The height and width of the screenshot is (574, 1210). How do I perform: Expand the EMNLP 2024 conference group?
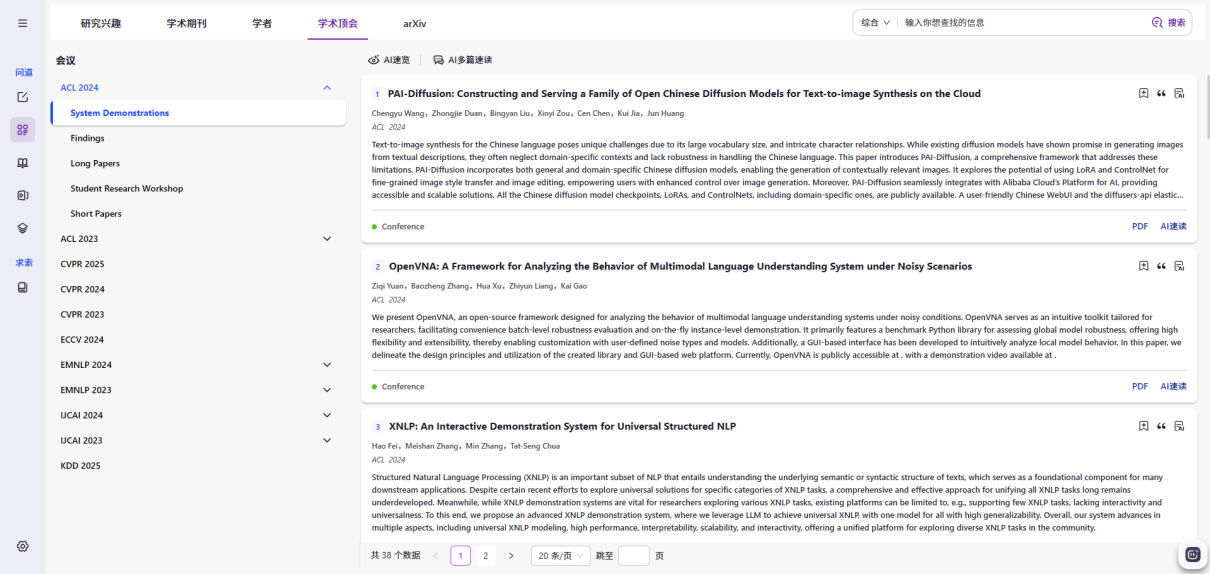(327, 365)
